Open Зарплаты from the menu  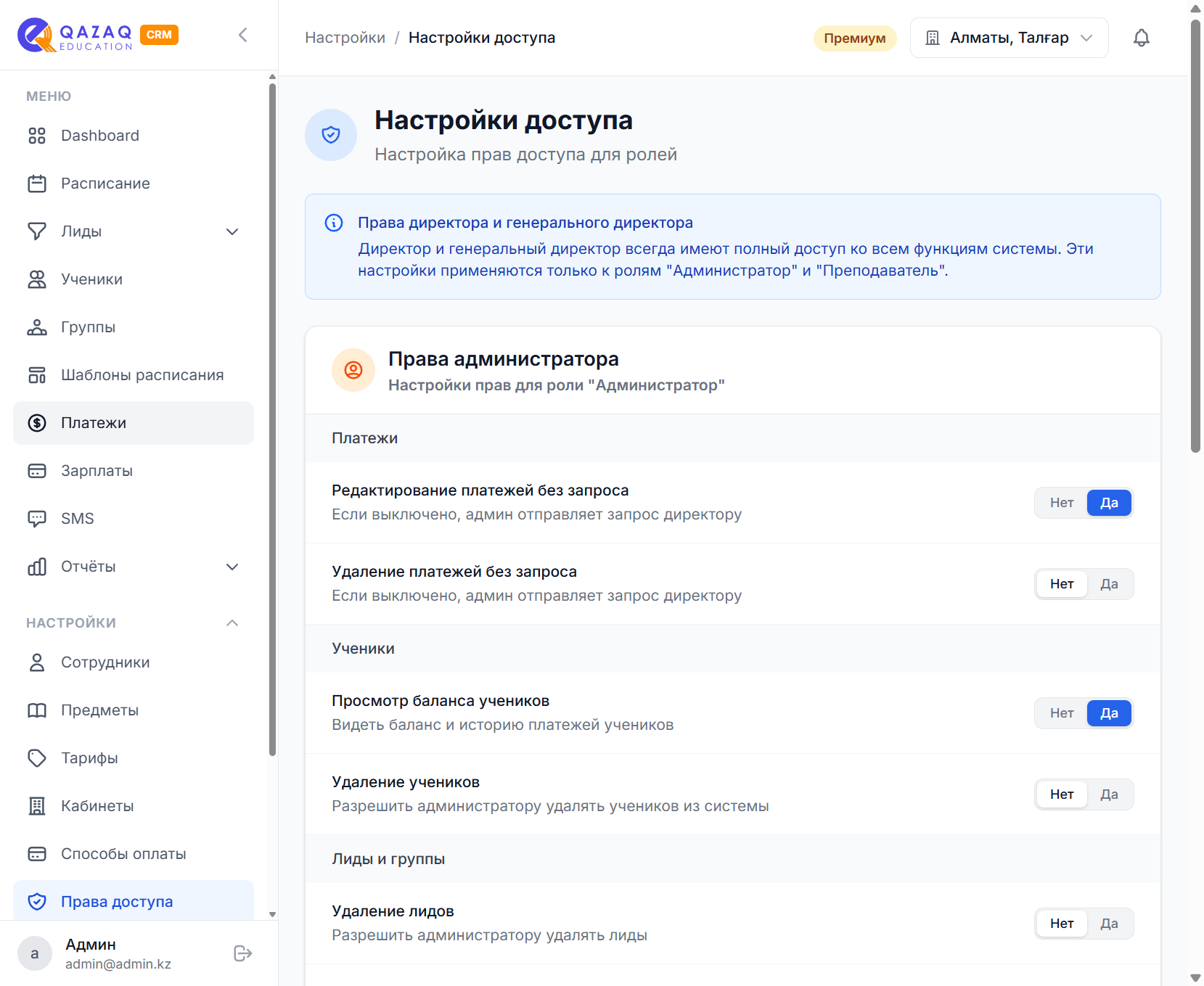click(x=134, y=471)
